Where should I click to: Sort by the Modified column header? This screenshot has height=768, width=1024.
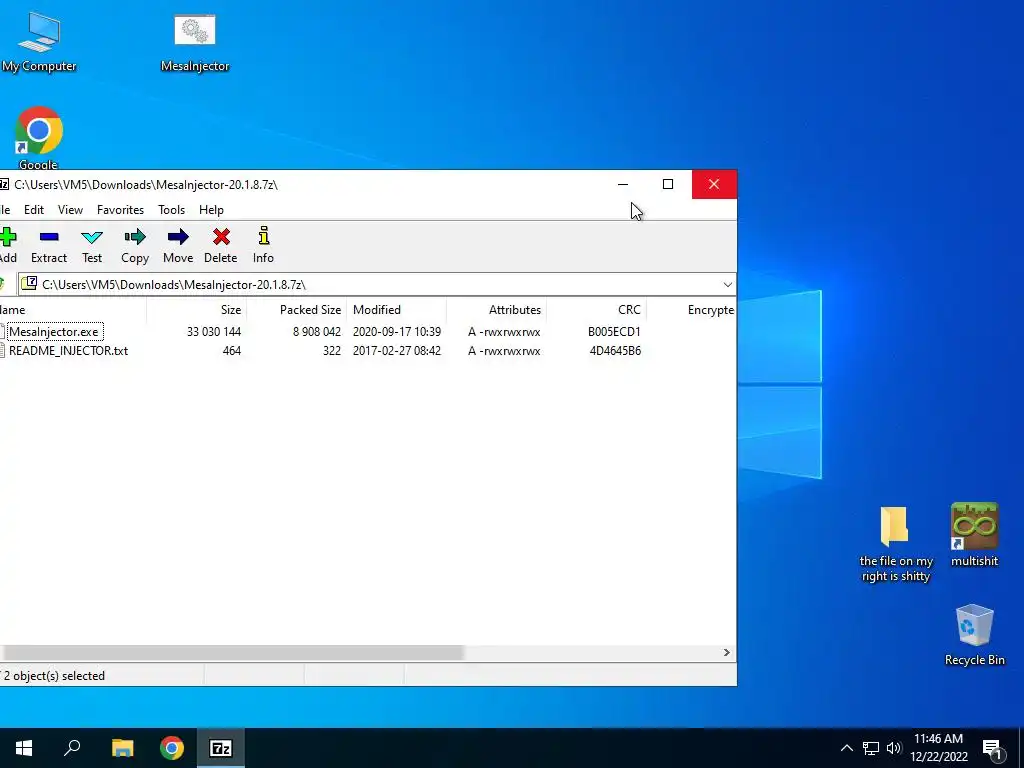pyautogui.click(x=396, y=310)
